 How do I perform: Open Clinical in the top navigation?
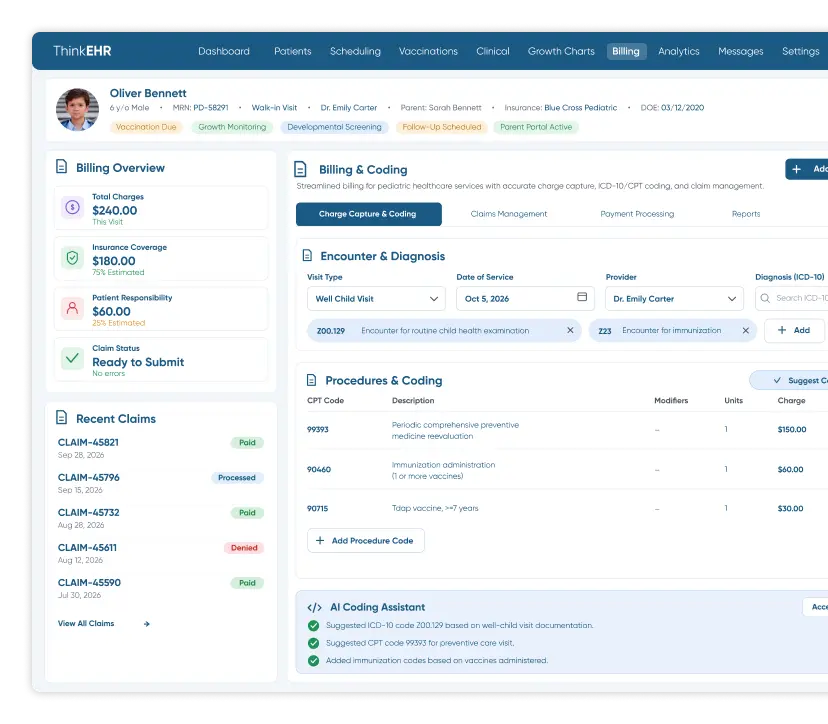[x=493, y=51]
